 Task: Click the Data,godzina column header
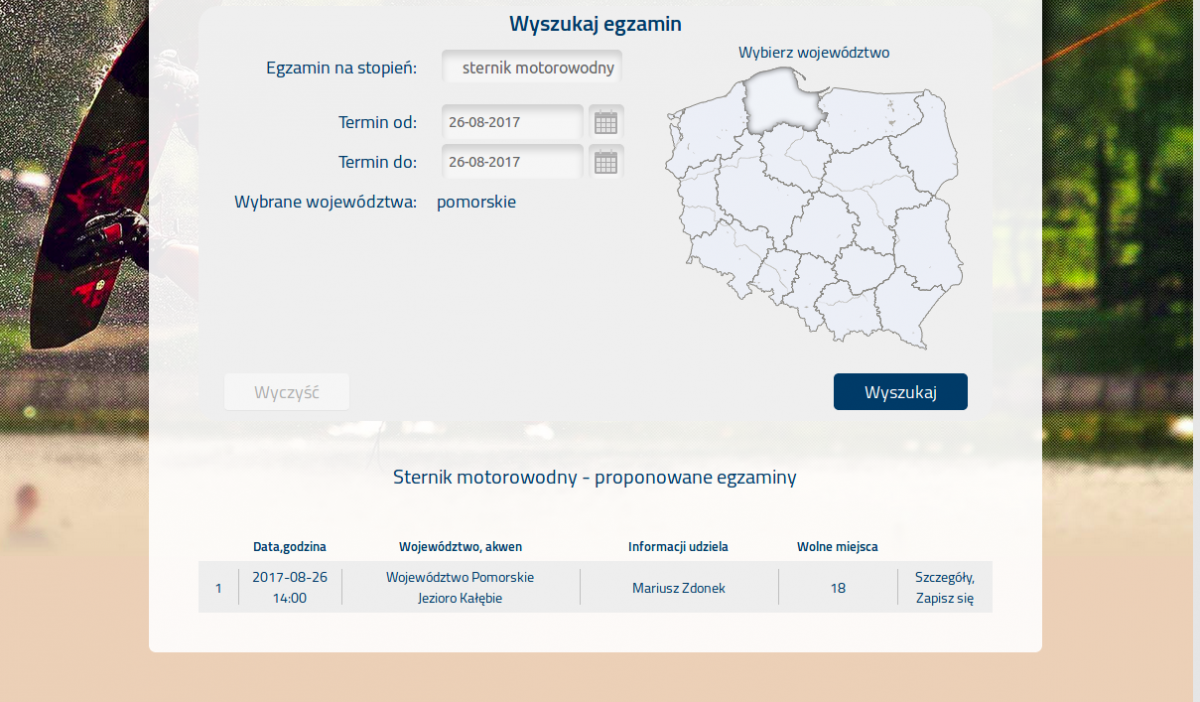click(x=290, y=547)
